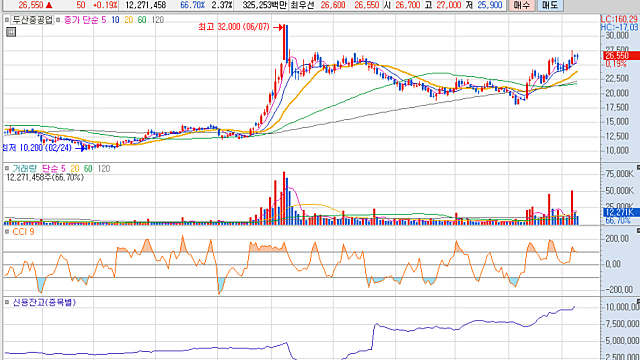Click the current price 26,550 in top bar
The width and height of the screenshot is (640, 360).
(31, 5)
